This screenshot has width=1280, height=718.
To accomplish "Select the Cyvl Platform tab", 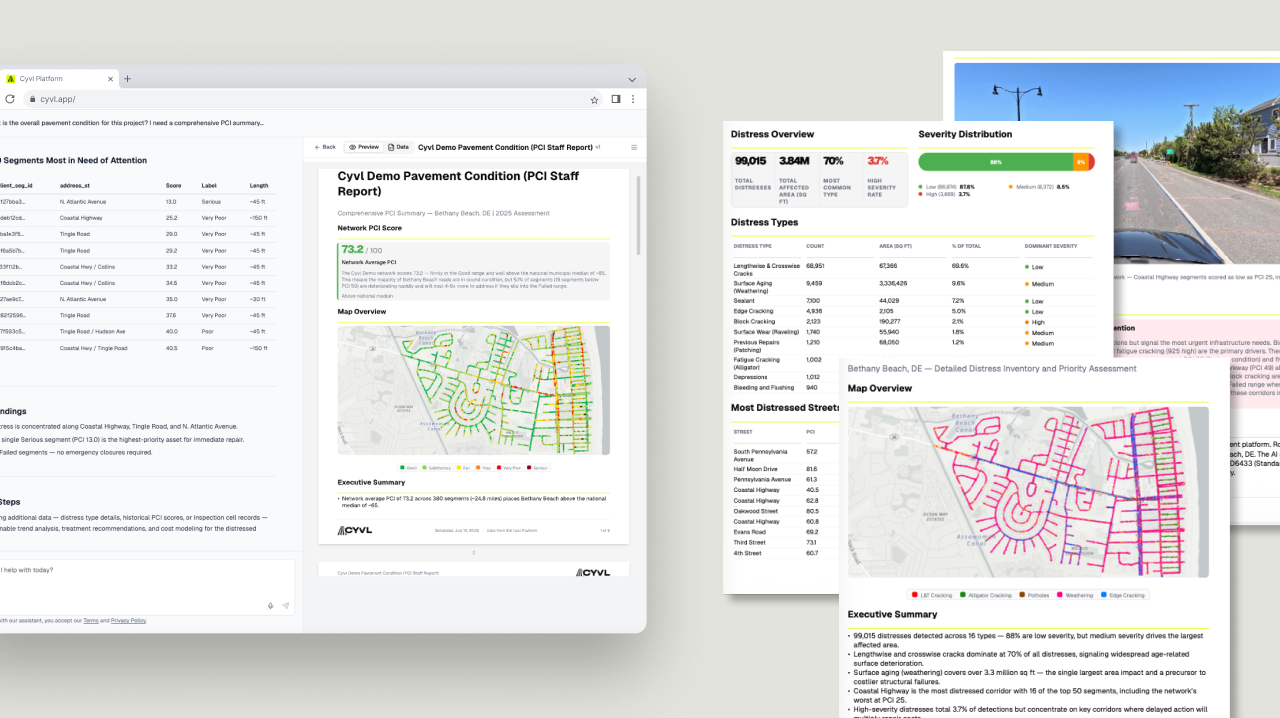I will click(x=58, y=78).
